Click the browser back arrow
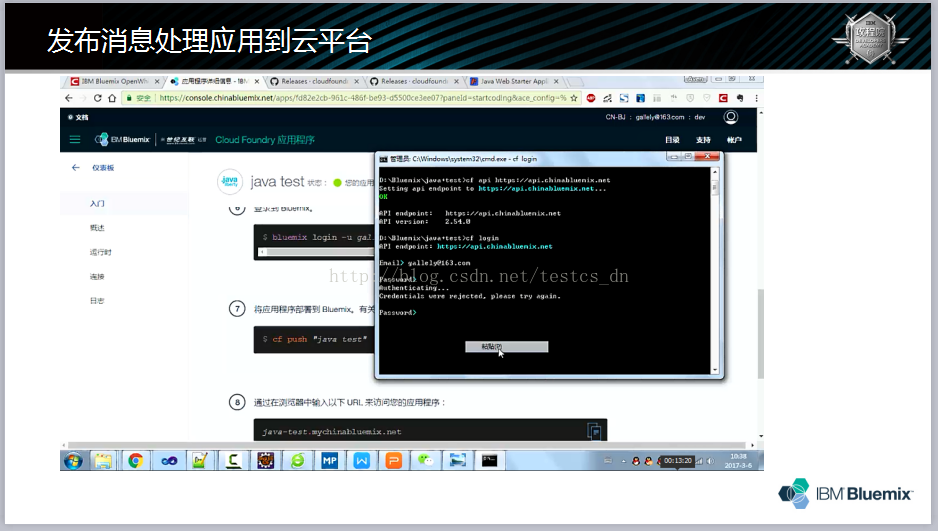Viewport: 938px width, 531px height. point(69,98)
